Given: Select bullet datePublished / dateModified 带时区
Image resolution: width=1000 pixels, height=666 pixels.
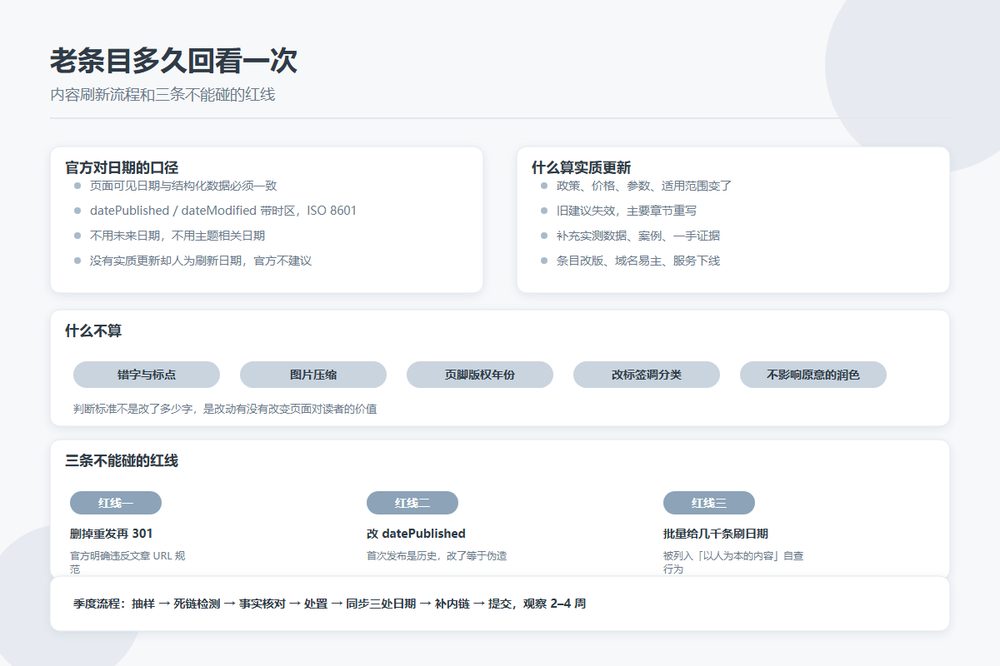Looking at the screenshot, I should tap(223, 211).
